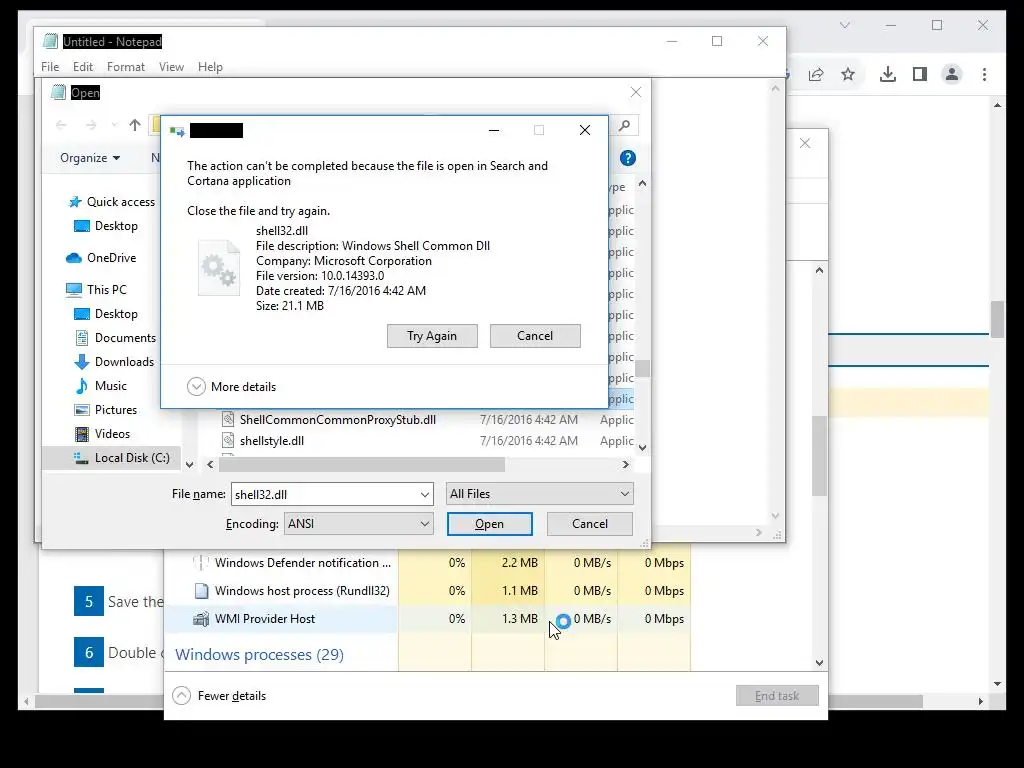The width and height of the screenshot is (1024, 768).
Task: Expand More details in the error dialog
Action: (232, 387)
